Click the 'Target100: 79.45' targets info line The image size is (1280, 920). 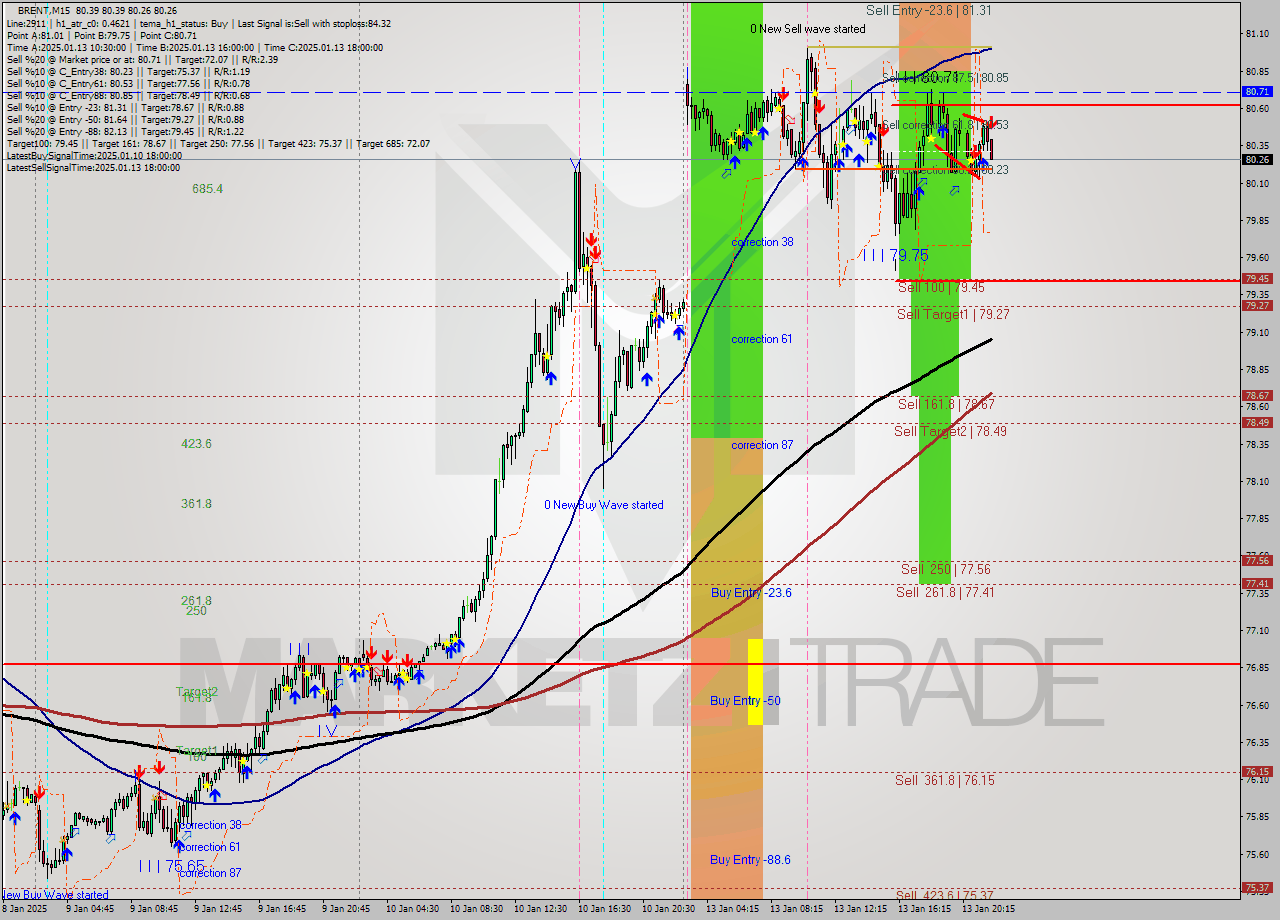pos(218,144)
